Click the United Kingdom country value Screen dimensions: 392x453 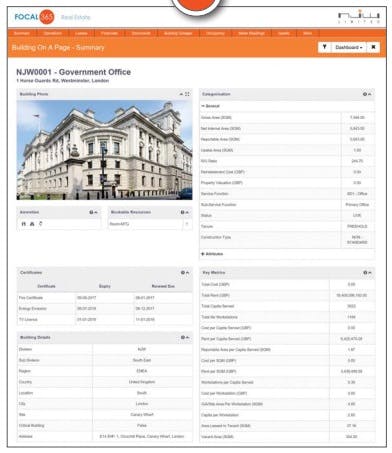[142, 382]
